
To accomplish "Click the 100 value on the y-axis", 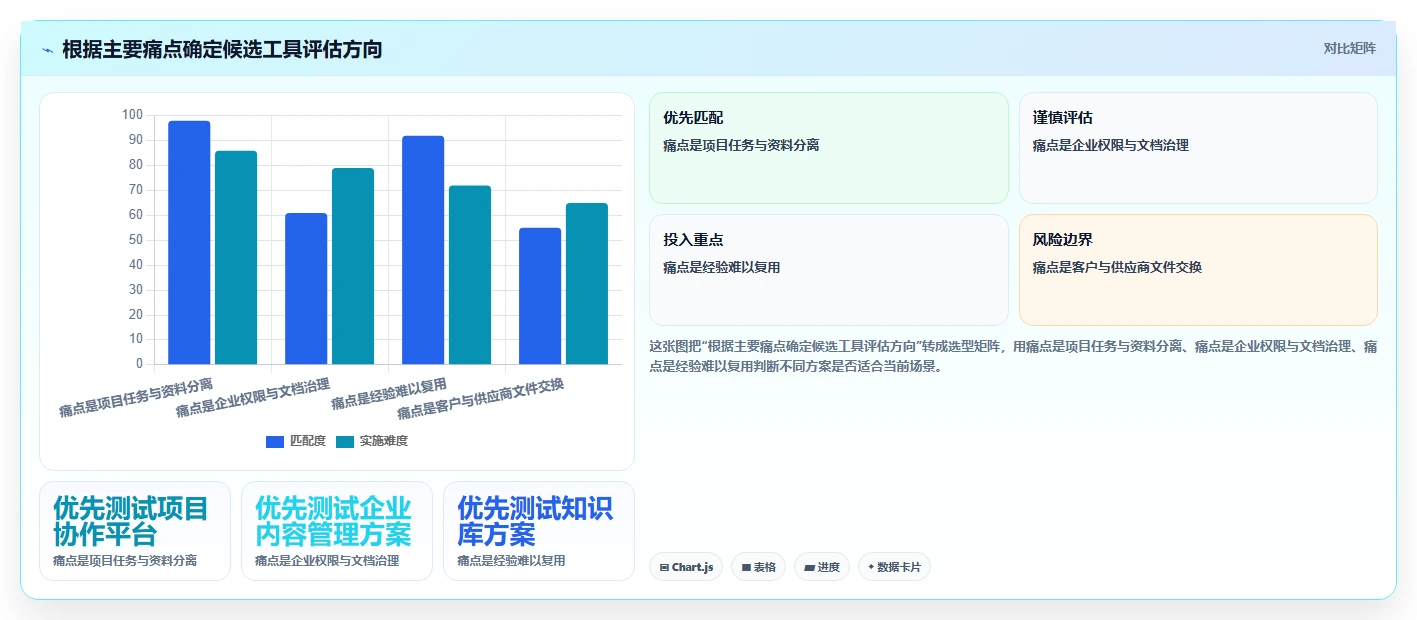I will click(133, 115).
